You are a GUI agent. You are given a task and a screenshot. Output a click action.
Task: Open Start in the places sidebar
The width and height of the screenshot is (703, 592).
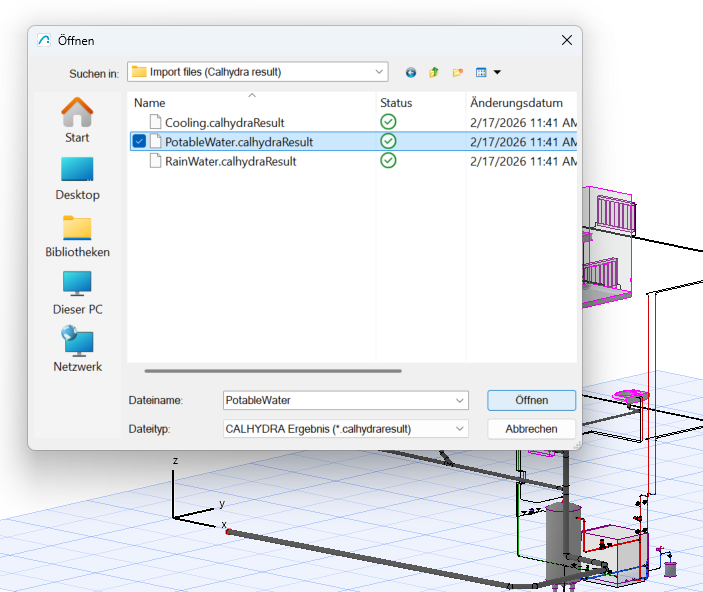point(77,120)
